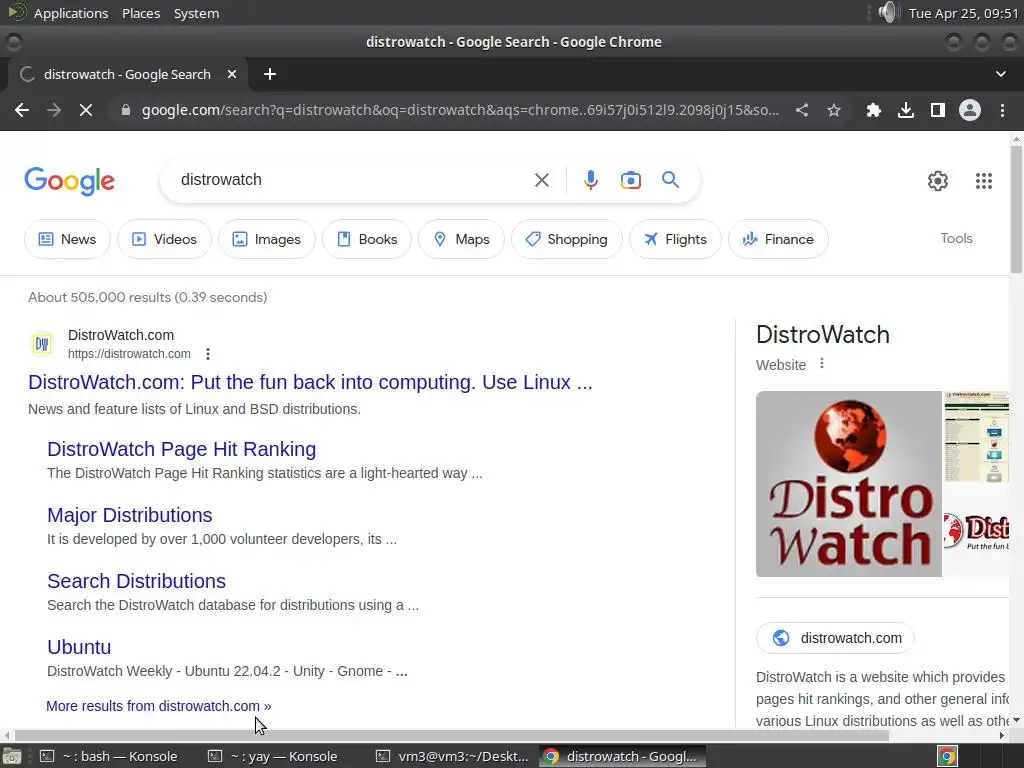This screenshot has width=1024, height=768.
Task: Open the search Tools options
Action: coord(956,238)
